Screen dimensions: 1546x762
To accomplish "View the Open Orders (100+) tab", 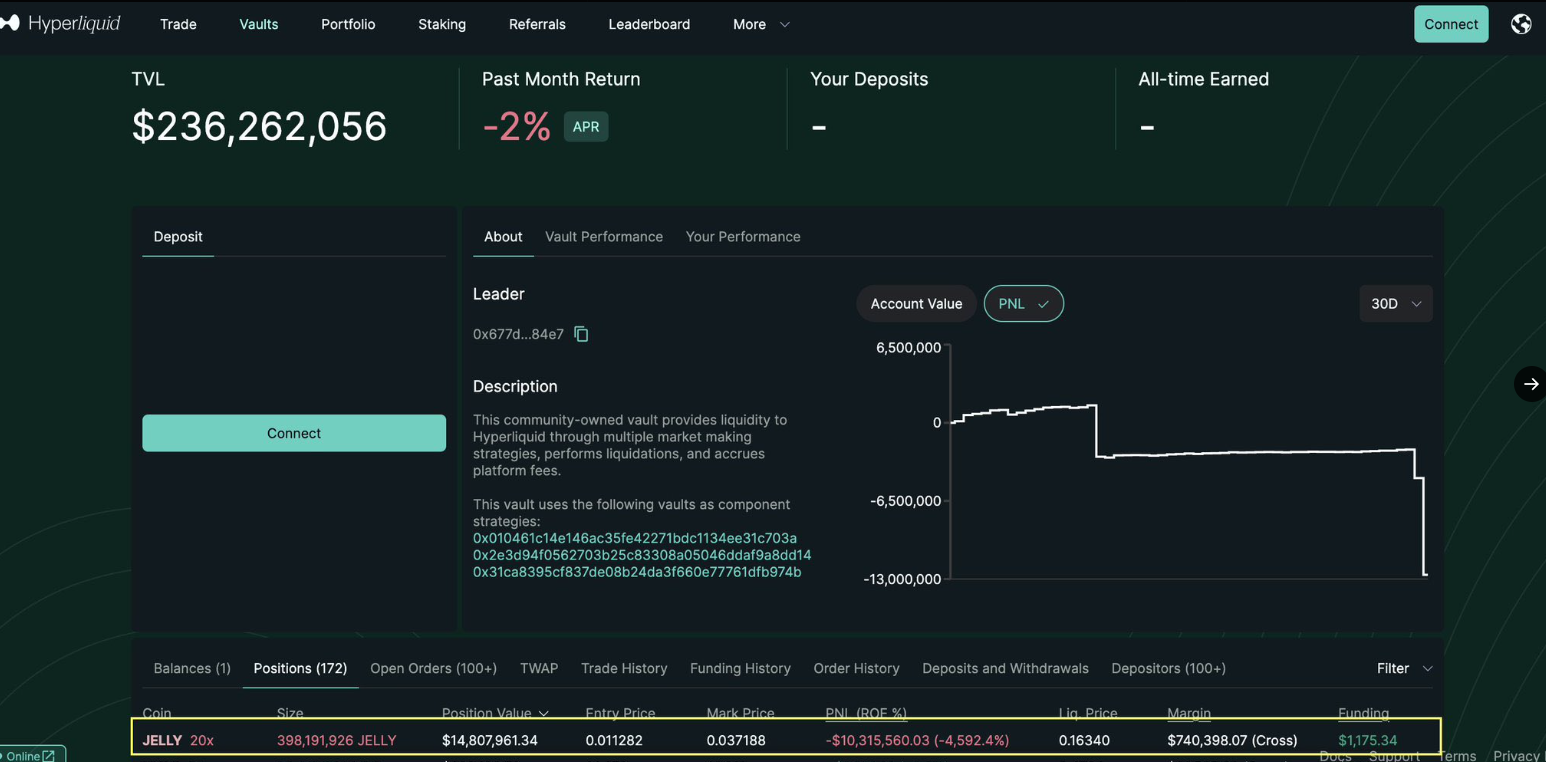I will pyautogui.click(x=434, y=668).
